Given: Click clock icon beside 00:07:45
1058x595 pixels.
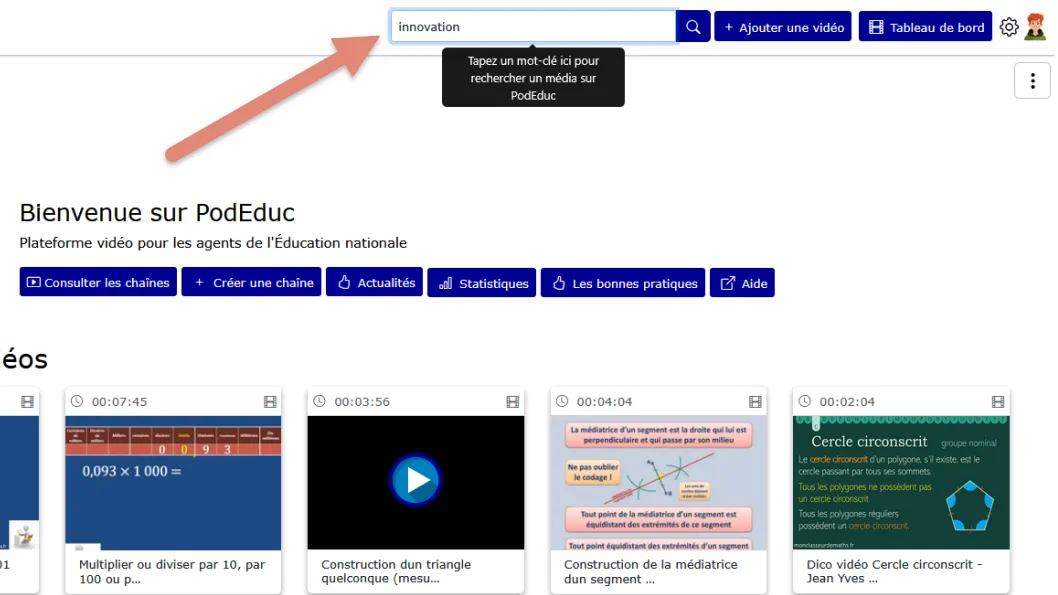Looking at the screenshot, I should click(77, 401).
